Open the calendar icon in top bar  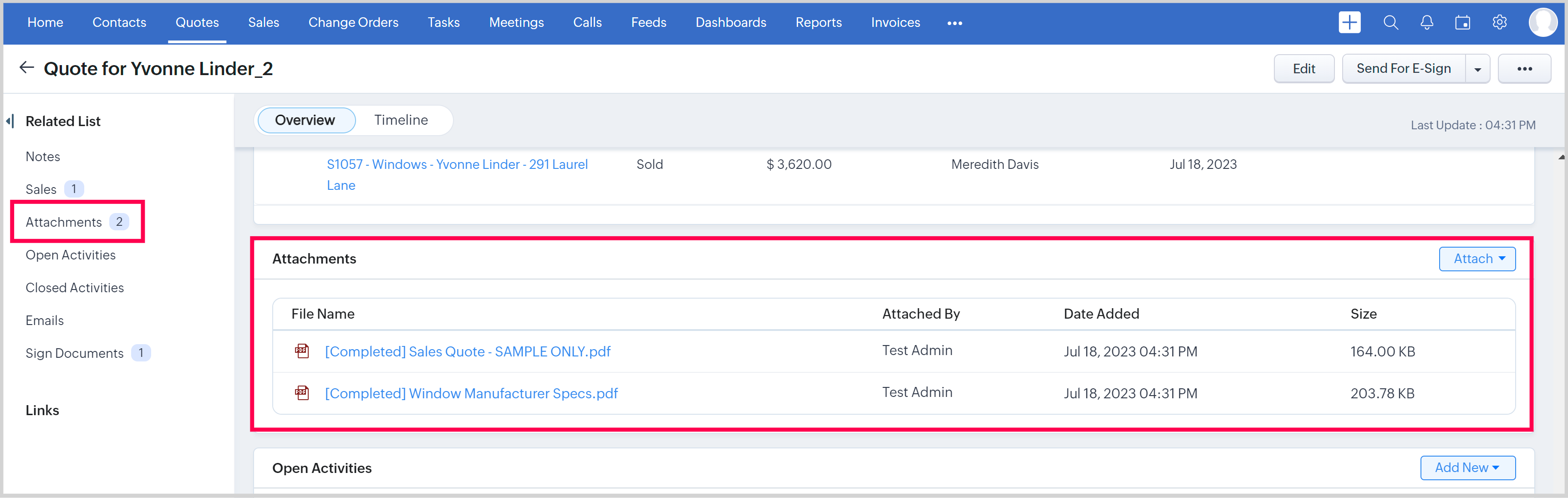tap(1462, 22)
